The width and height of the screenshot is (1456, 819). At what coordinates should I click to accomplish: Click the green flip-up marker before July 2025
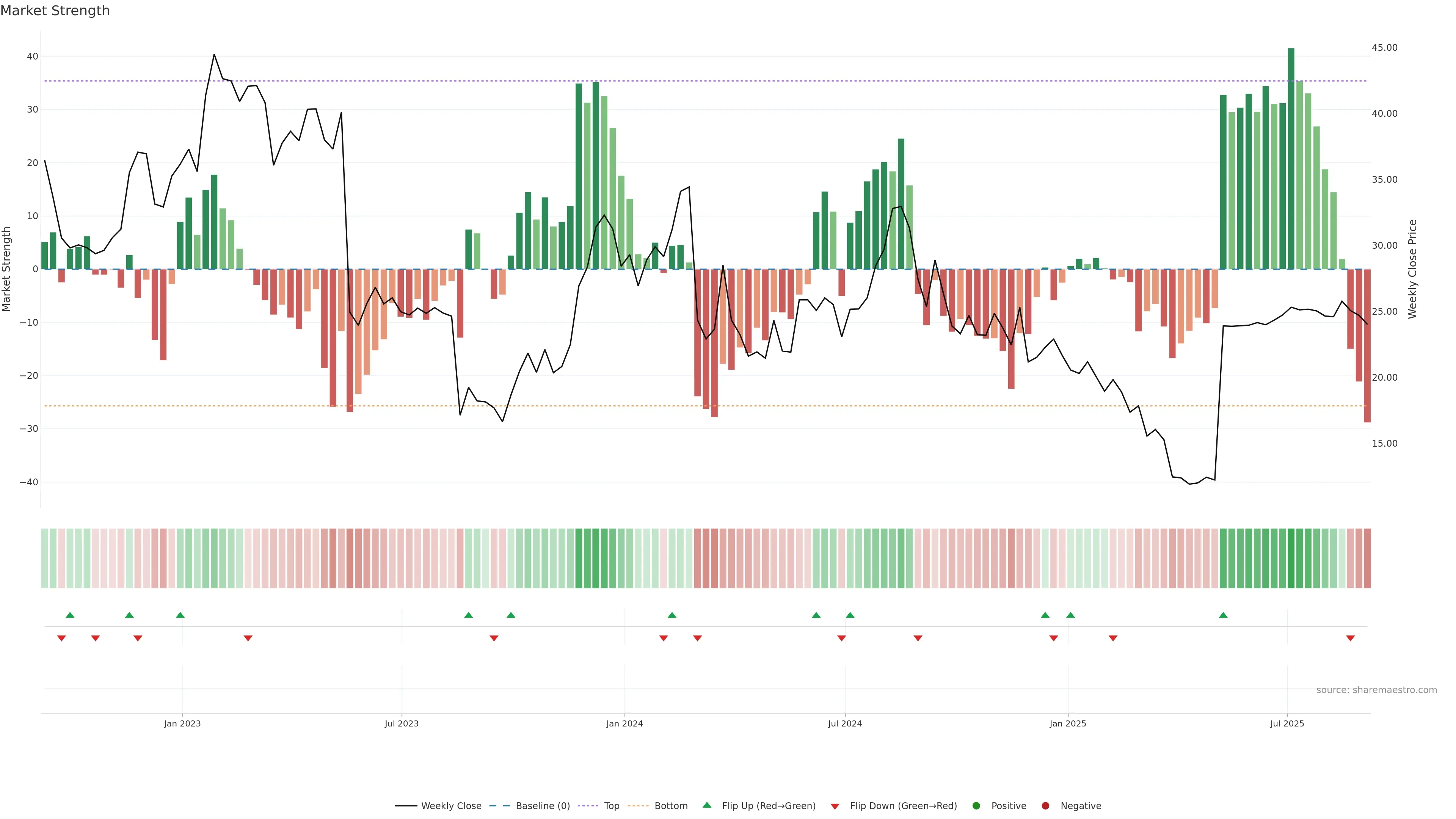coord(1223,615)
